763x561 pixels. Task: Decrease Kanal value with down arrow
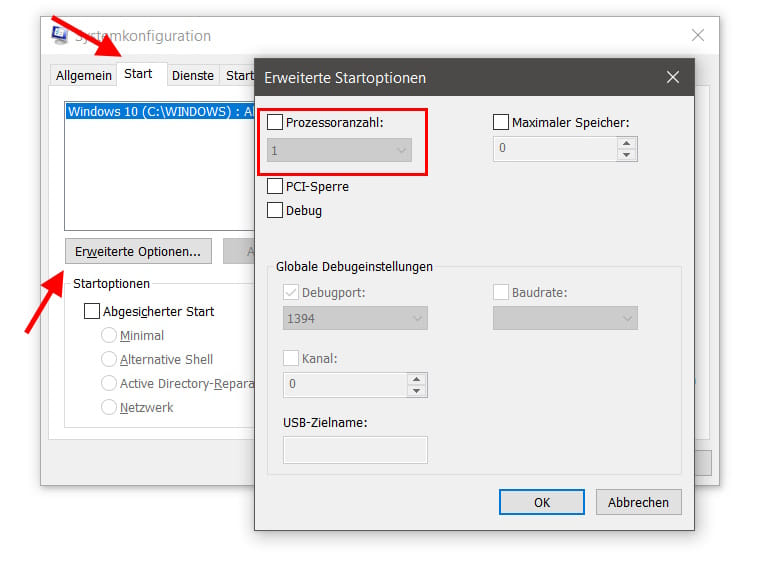tap(417, 391)
